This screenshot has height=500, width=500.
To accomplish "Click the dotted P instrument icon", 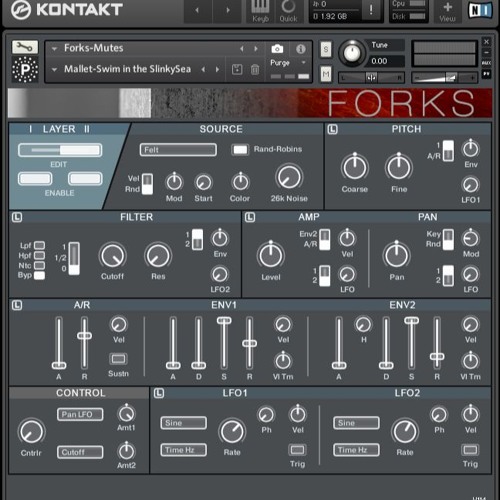I will click(x=25, y=69).
